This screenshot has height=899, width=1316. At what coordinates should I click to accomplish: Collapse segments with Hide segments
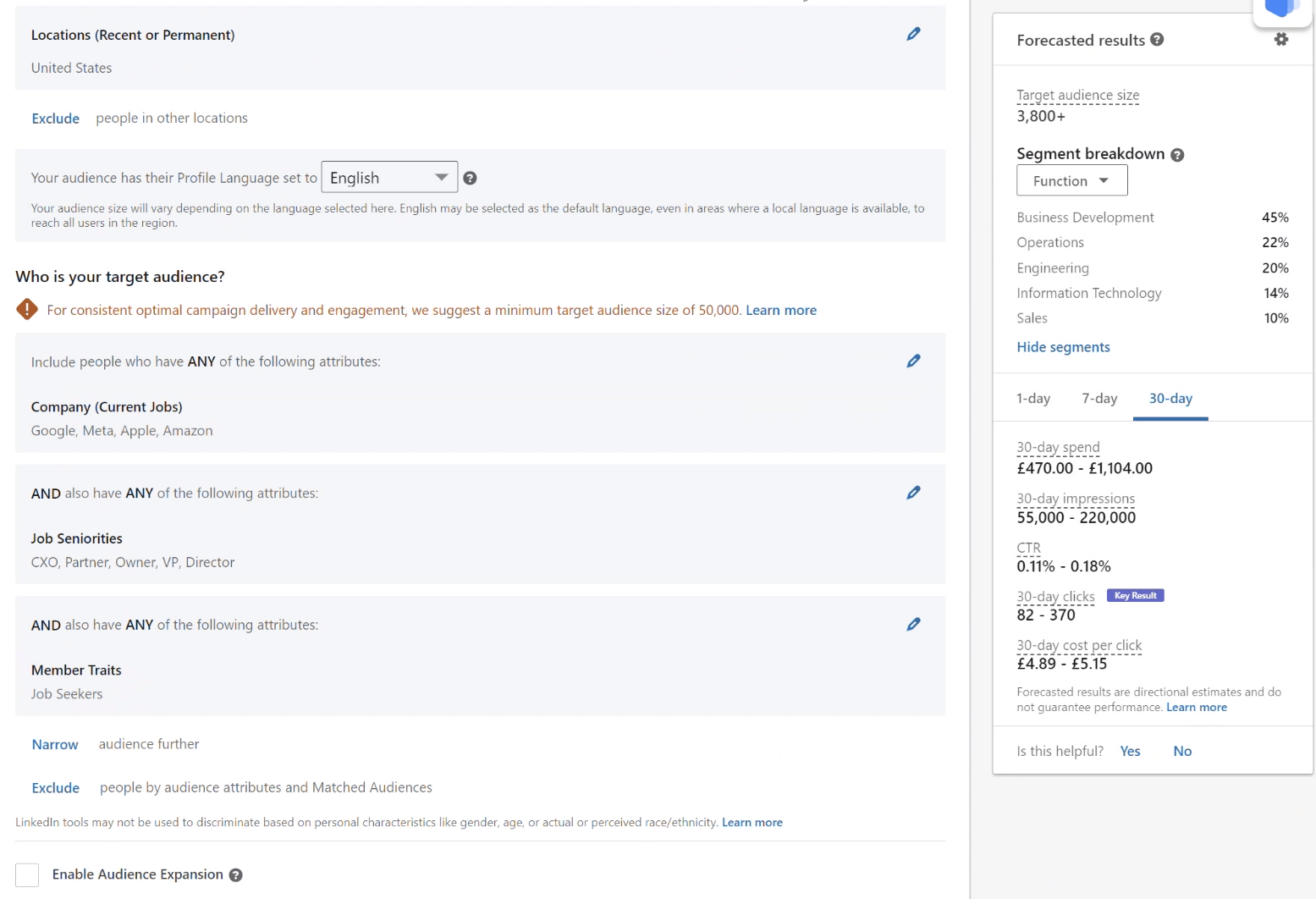click(1063, 347)
